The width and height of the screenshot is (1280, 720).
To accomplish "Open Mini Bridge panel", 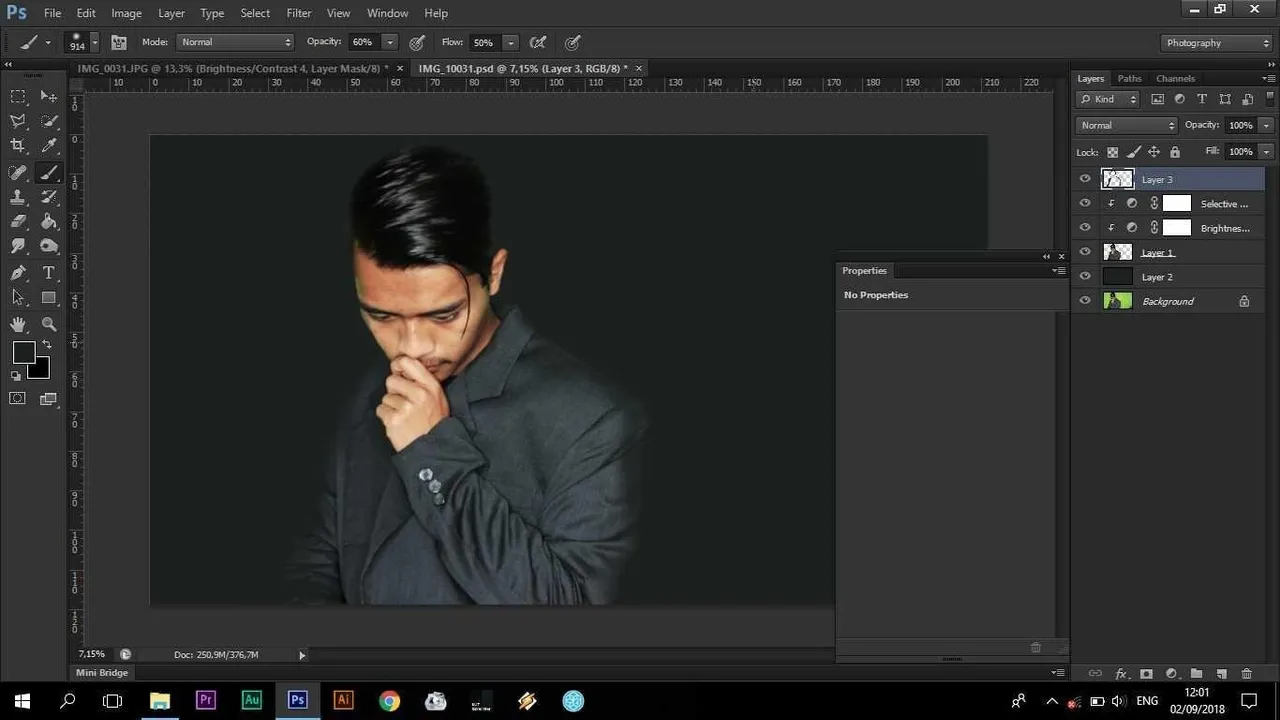I will [102, 673].
